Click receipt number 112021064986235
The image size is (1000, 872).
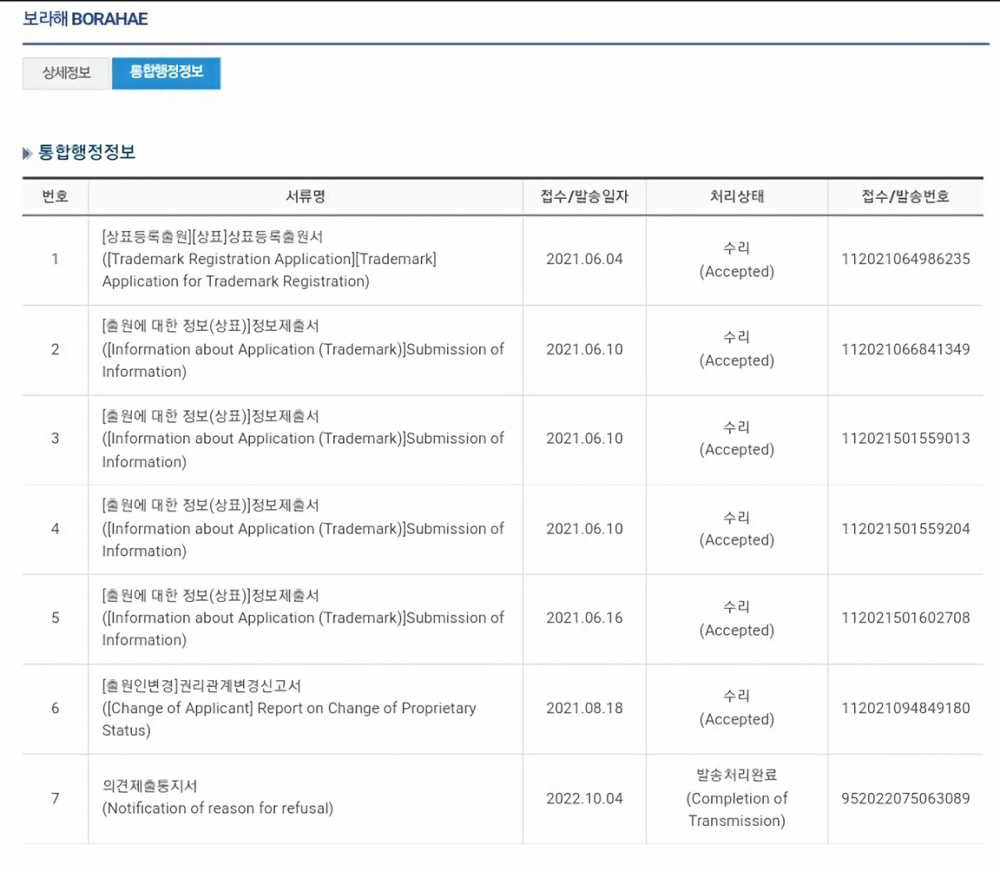[x=906, y=259]
